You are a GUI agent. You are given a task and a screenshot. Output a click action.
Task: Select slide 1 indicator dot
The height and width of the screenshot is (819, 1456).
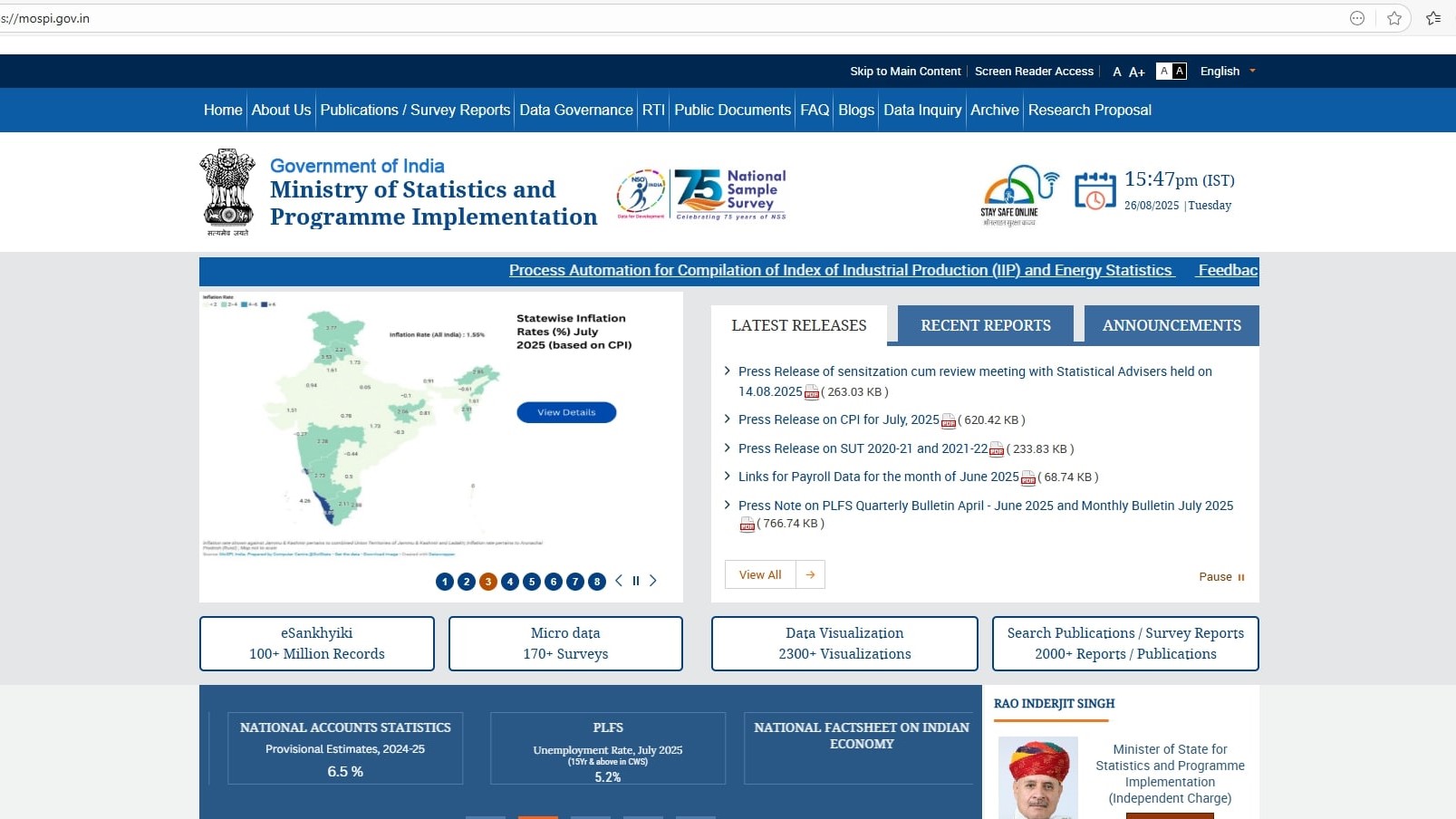445,582
